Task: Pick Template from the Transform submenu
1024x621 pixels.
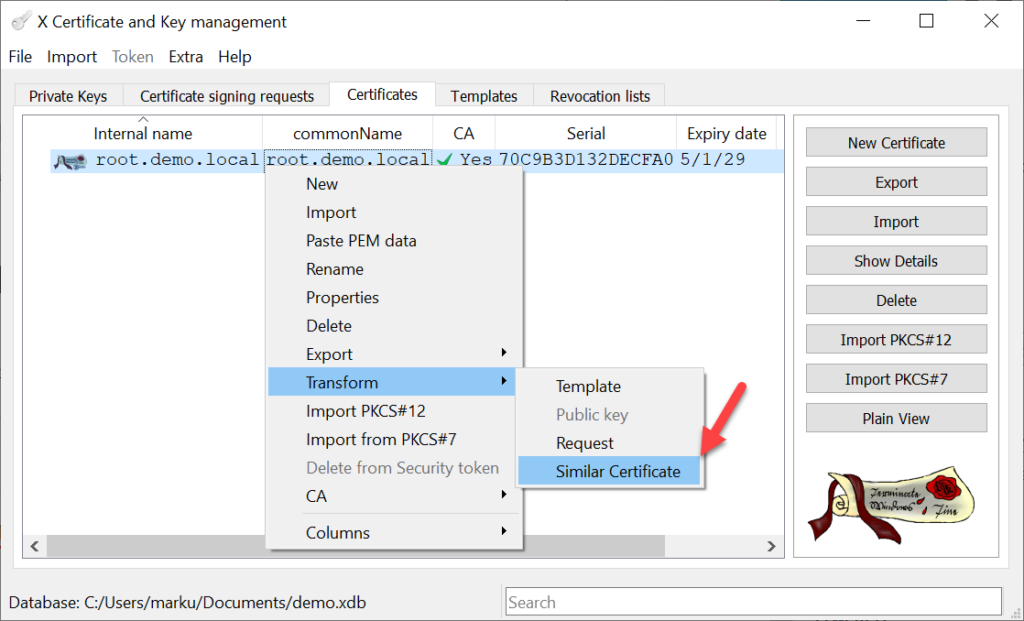Action: pyautogui.click(x=588, y=386)
